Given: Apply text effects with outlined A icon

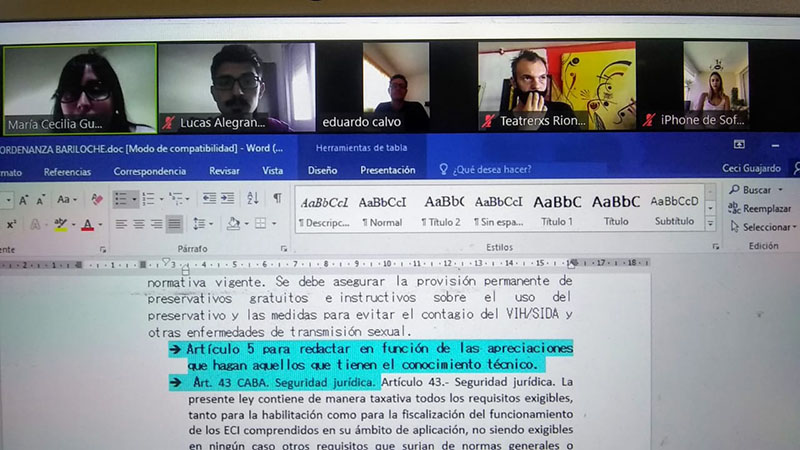Looking at the screenshot, I should click(x=35, y=224).
